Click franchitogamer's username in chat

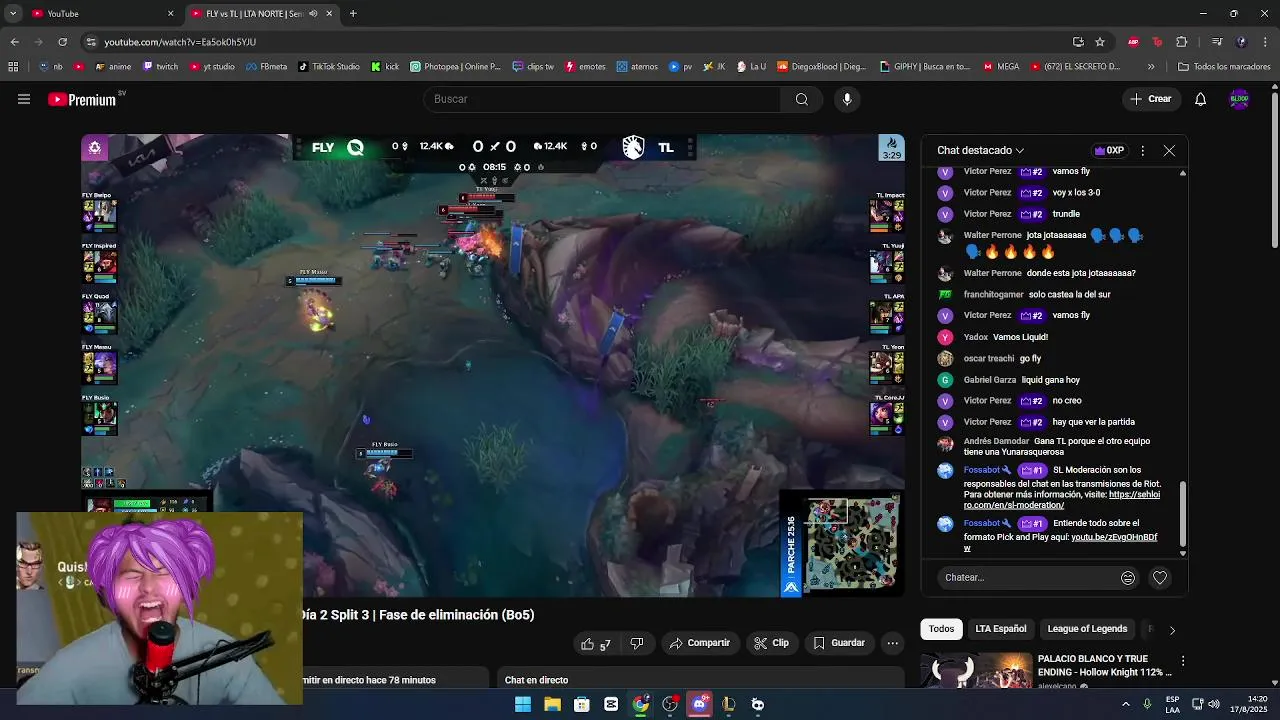click(993, 295)
